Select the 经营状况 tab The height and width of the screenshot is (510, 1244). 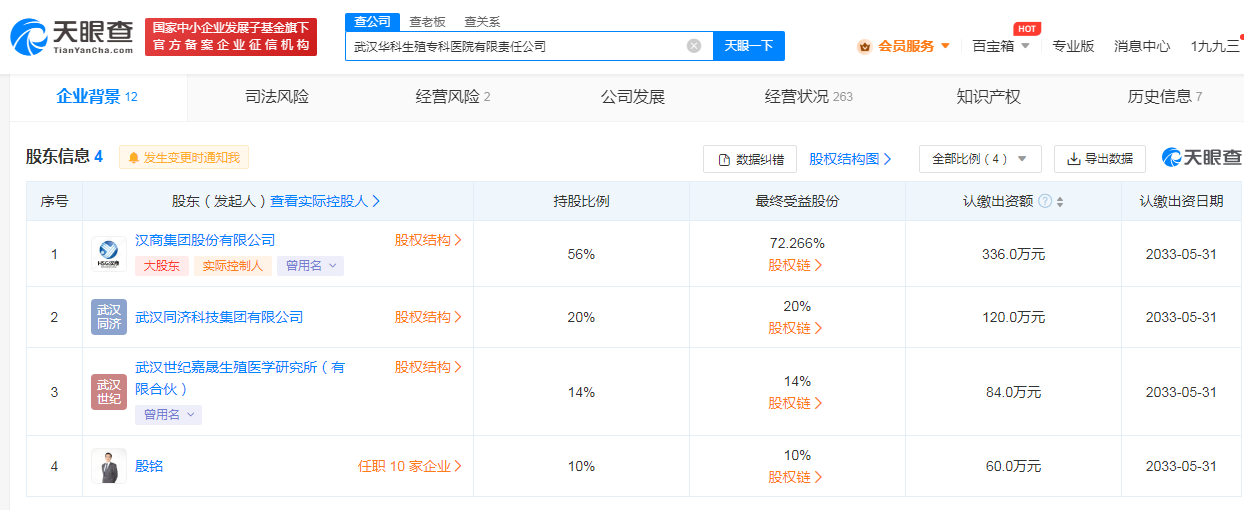click(x=808, y=97)
